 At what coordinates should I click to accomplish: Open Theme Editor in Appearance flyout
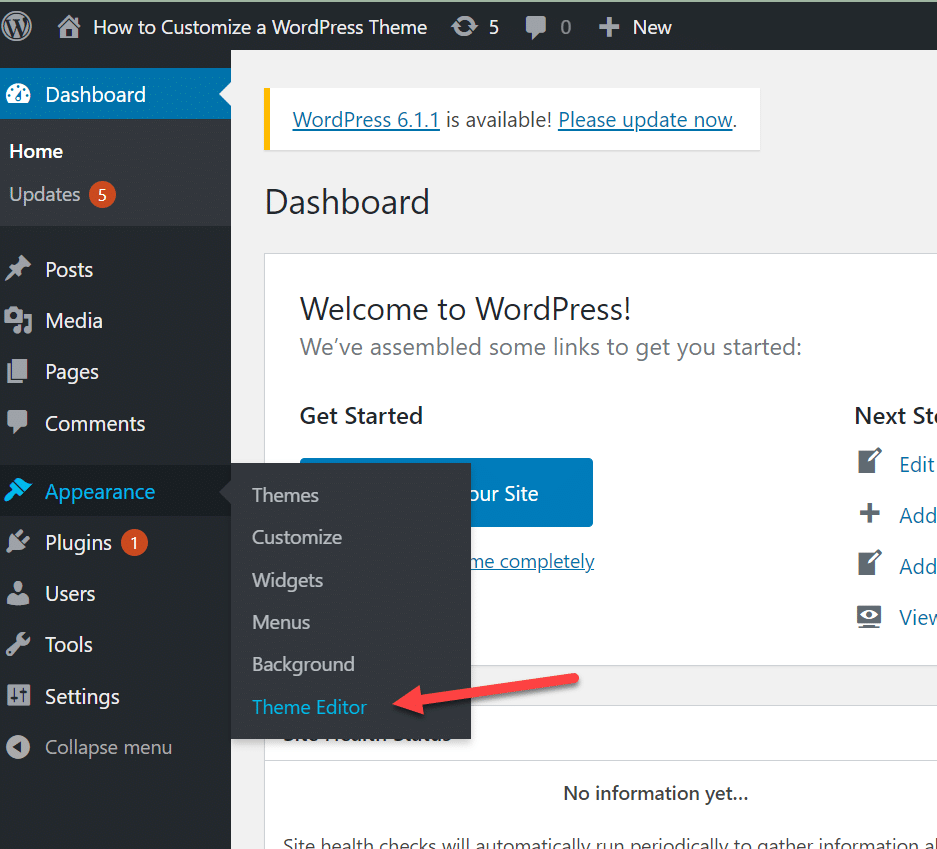[309, 707]
